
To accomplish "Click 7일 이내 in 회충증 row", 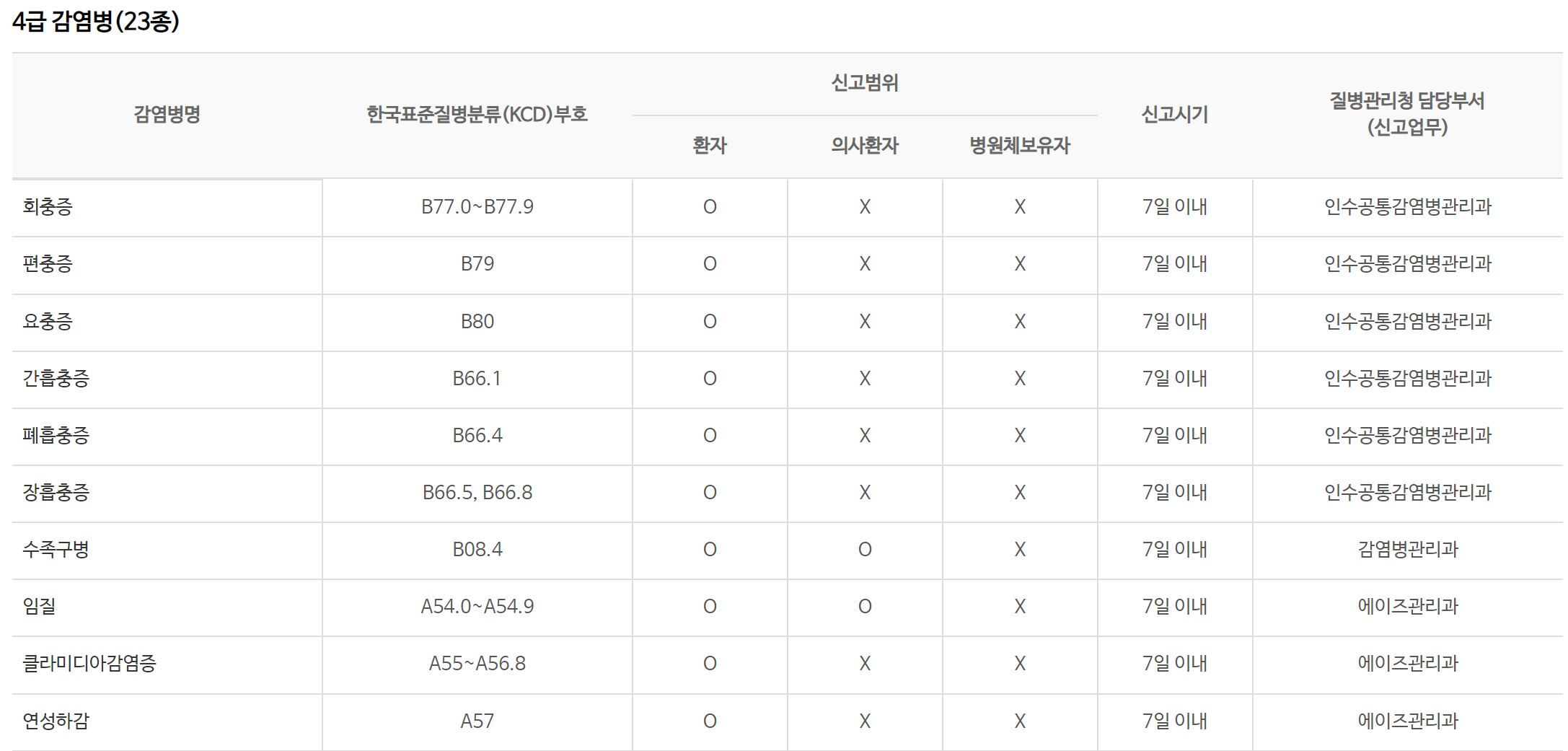I will coord(1175,207).
